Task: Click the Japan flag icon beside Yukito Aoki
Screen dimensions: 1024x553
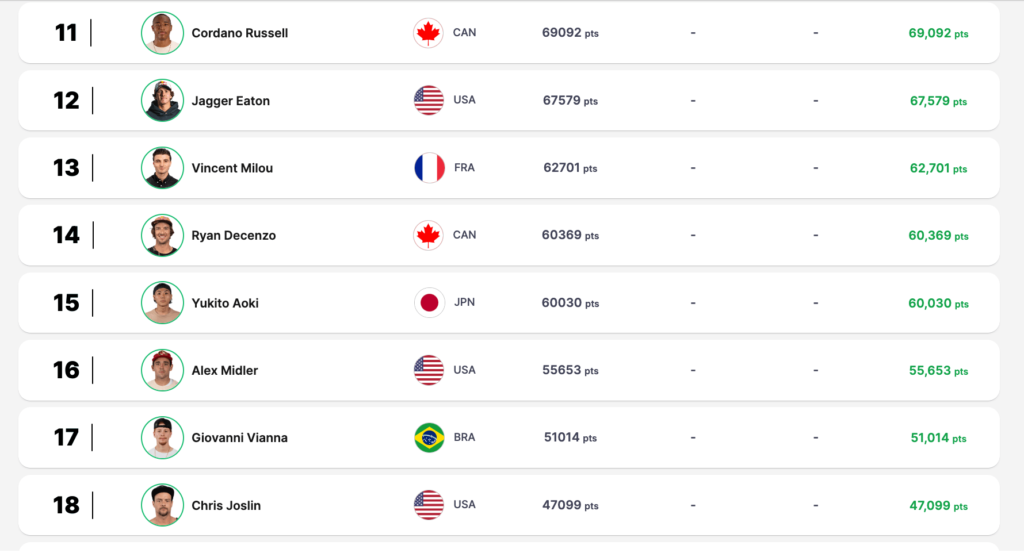Action: [429, 303]
